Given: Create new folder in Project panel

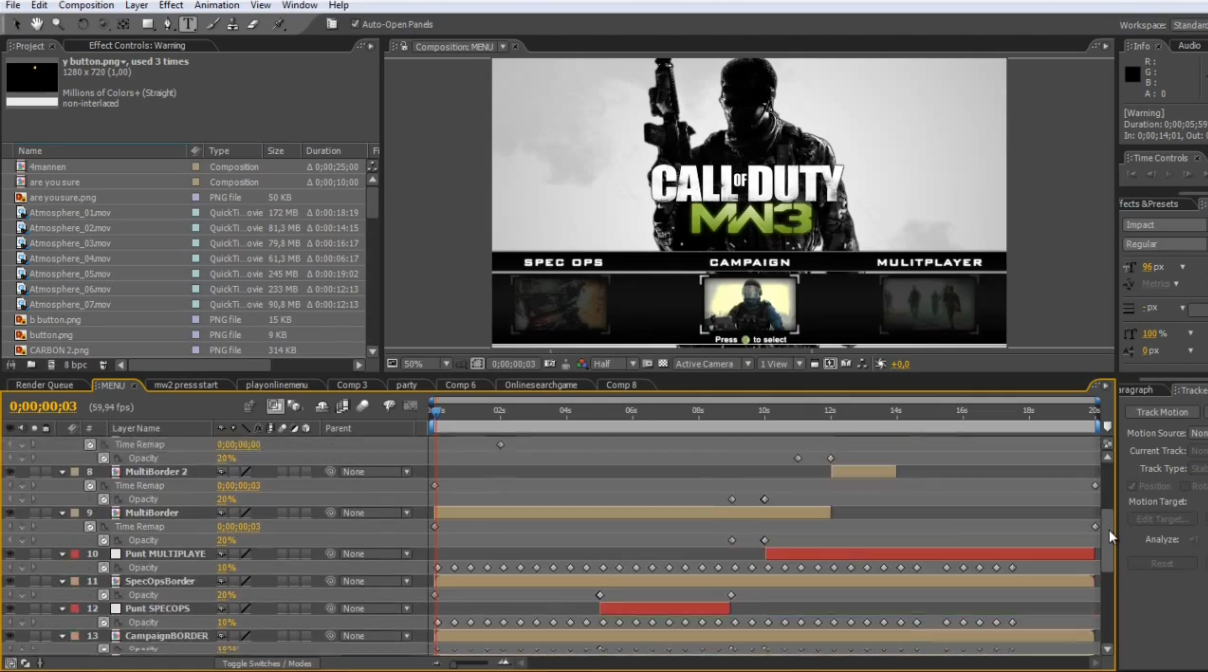Looking at the screenshot, I should pos(31,365).
